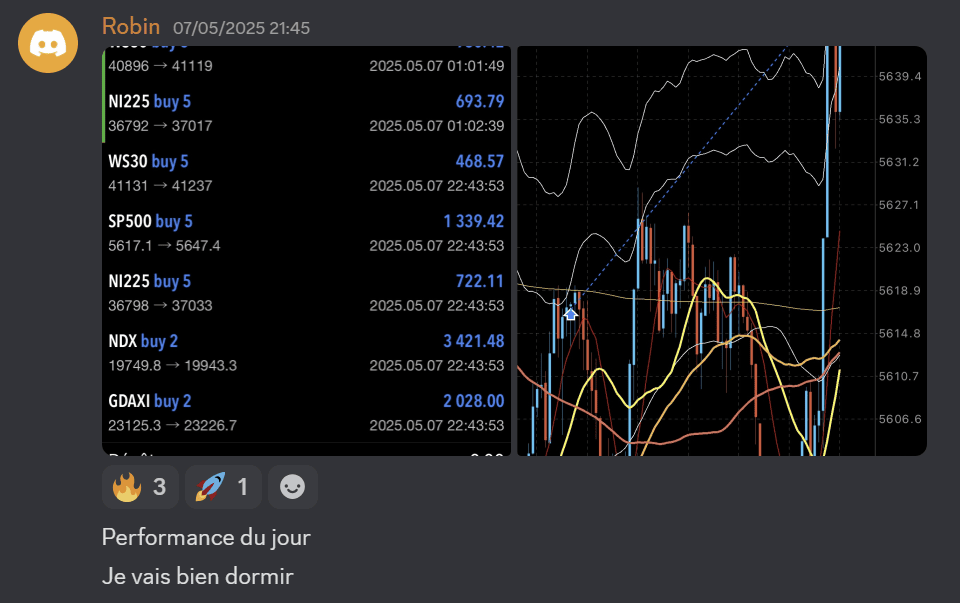Click the price range 40896 → 41119
This screenshot has width=960, height=603.
tap(160, 66)
